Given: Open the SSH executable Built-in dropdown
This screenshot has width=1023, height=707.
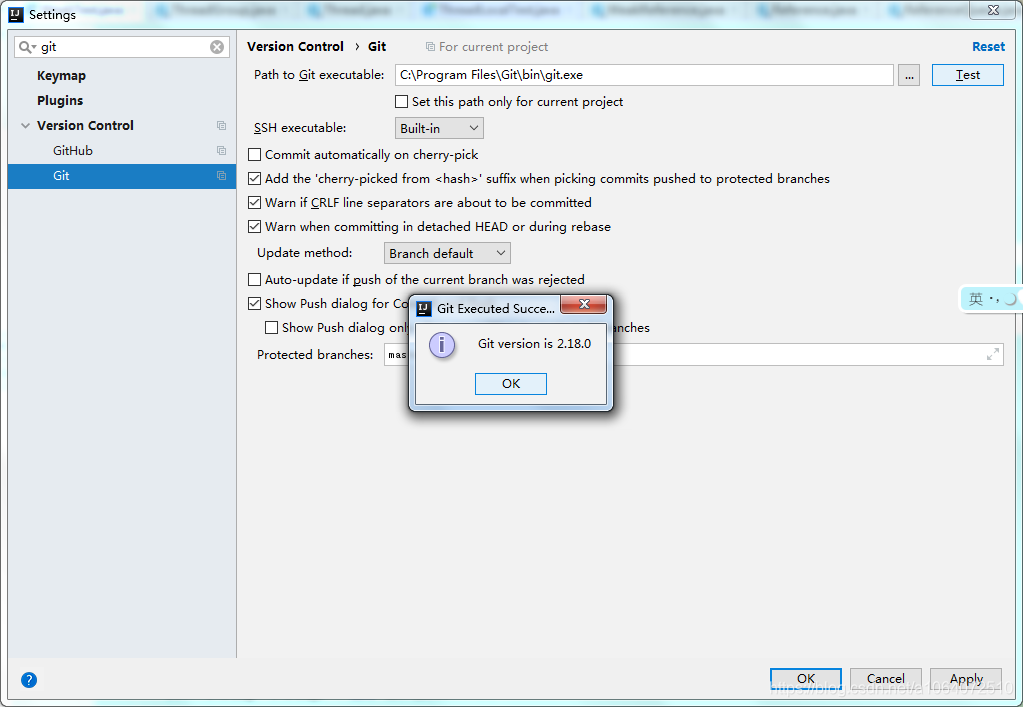Looking at the screenshot, I should tap(439, 128).
